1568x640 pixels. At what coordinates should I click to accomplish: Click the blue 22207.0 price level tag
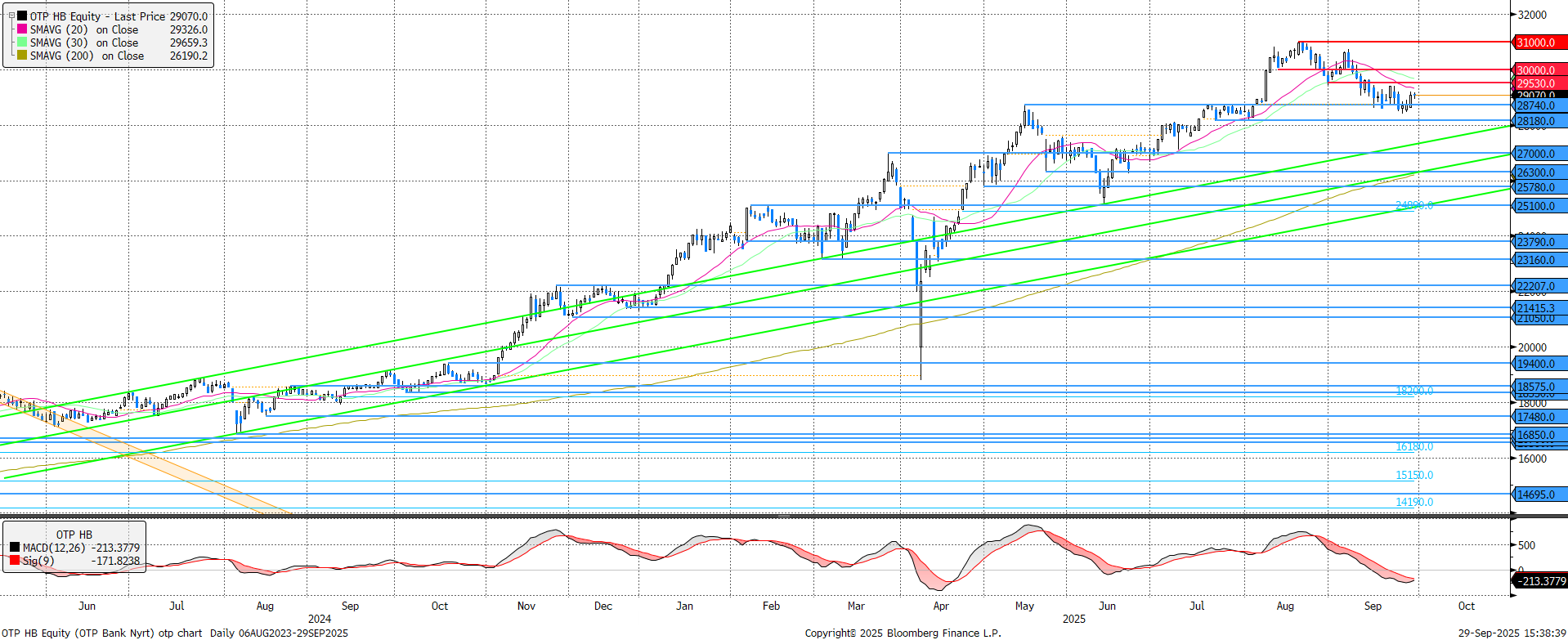point(1538,286)
